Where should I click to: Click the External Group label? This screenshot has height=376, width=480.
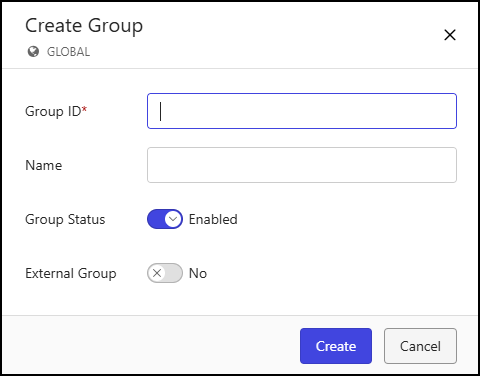(x=71, y=273)
